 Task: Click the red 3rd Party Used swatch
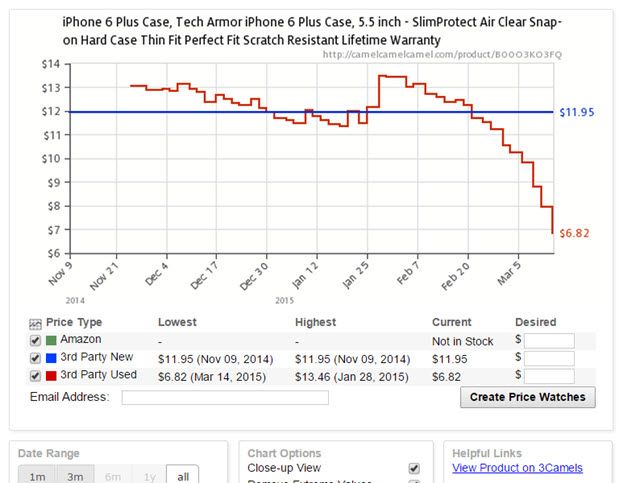[x=51, y=375]
